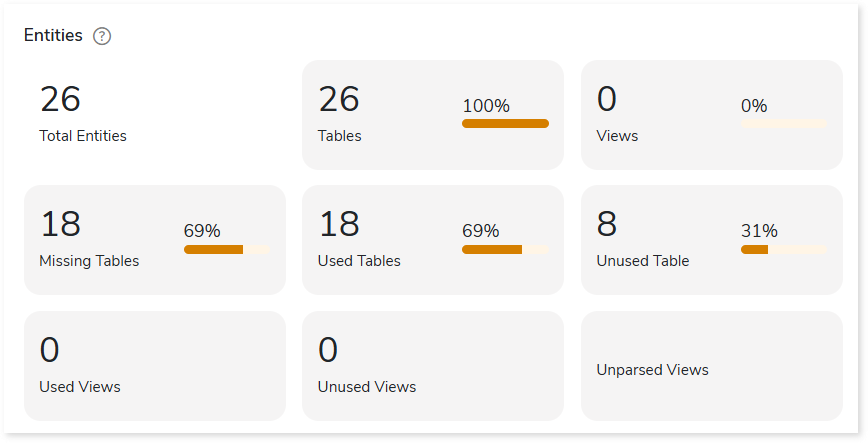Select the Unused Views card
Screen dimensions: 868x443
433,365
